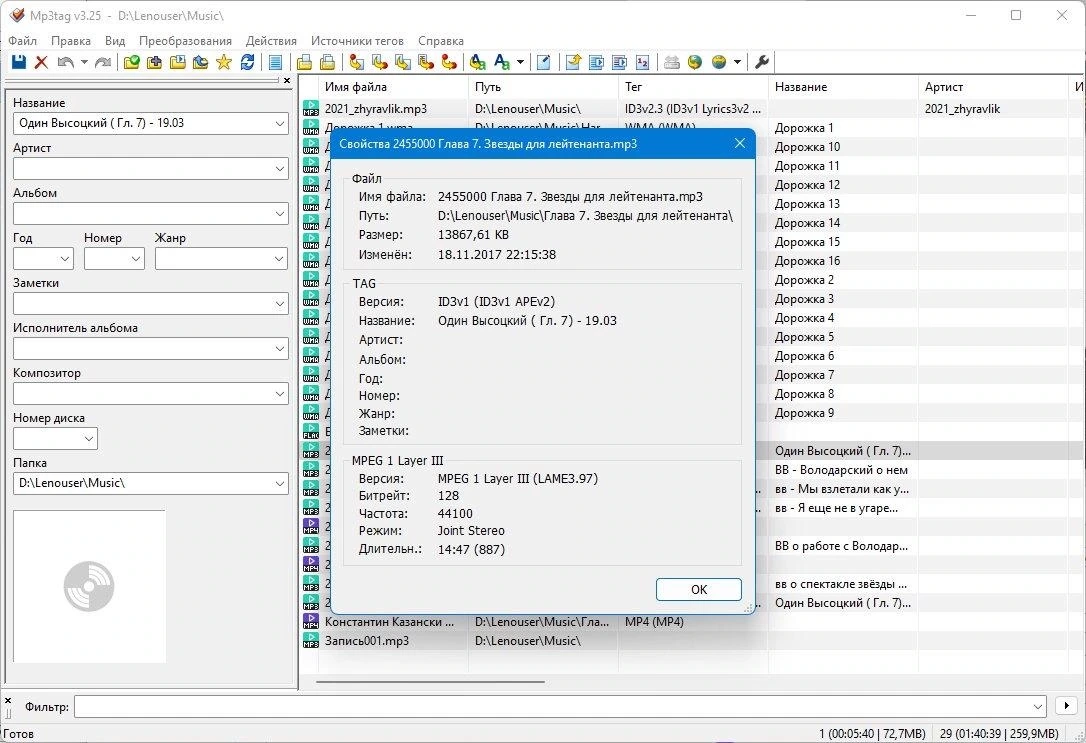Run Text file to Tag converter icon
The height and width of the screenshot is (743, 1086).
(x=426, y=62)
